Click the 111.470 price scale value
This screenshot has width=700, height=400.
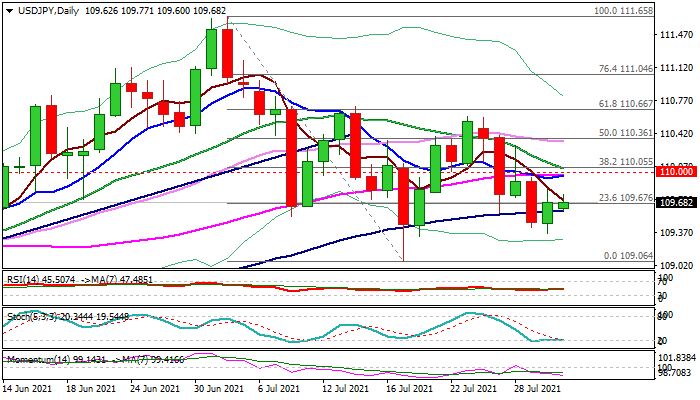tap(676, 35)
